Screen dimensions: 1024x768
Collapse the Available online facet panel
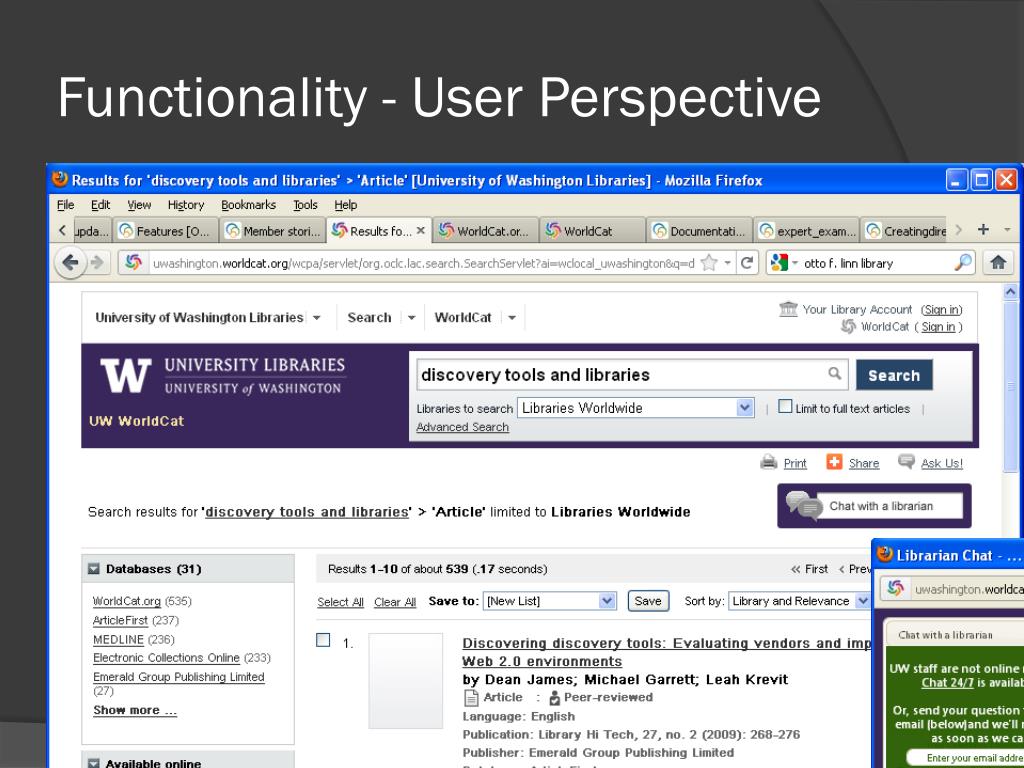coord(94,763)
